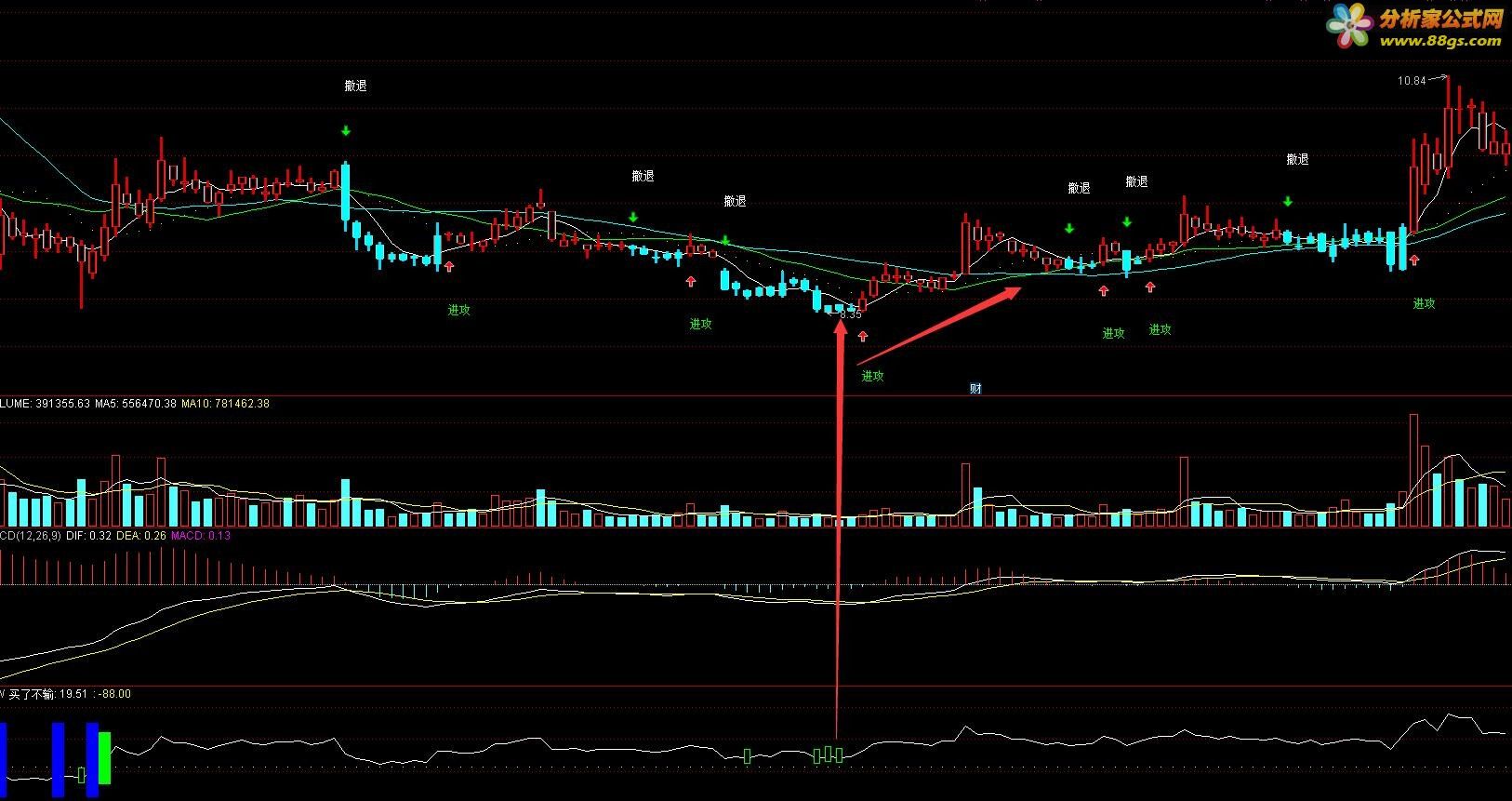
Task: Click the green down-arrow under second 撤退 label
Action: pos(633,218)
